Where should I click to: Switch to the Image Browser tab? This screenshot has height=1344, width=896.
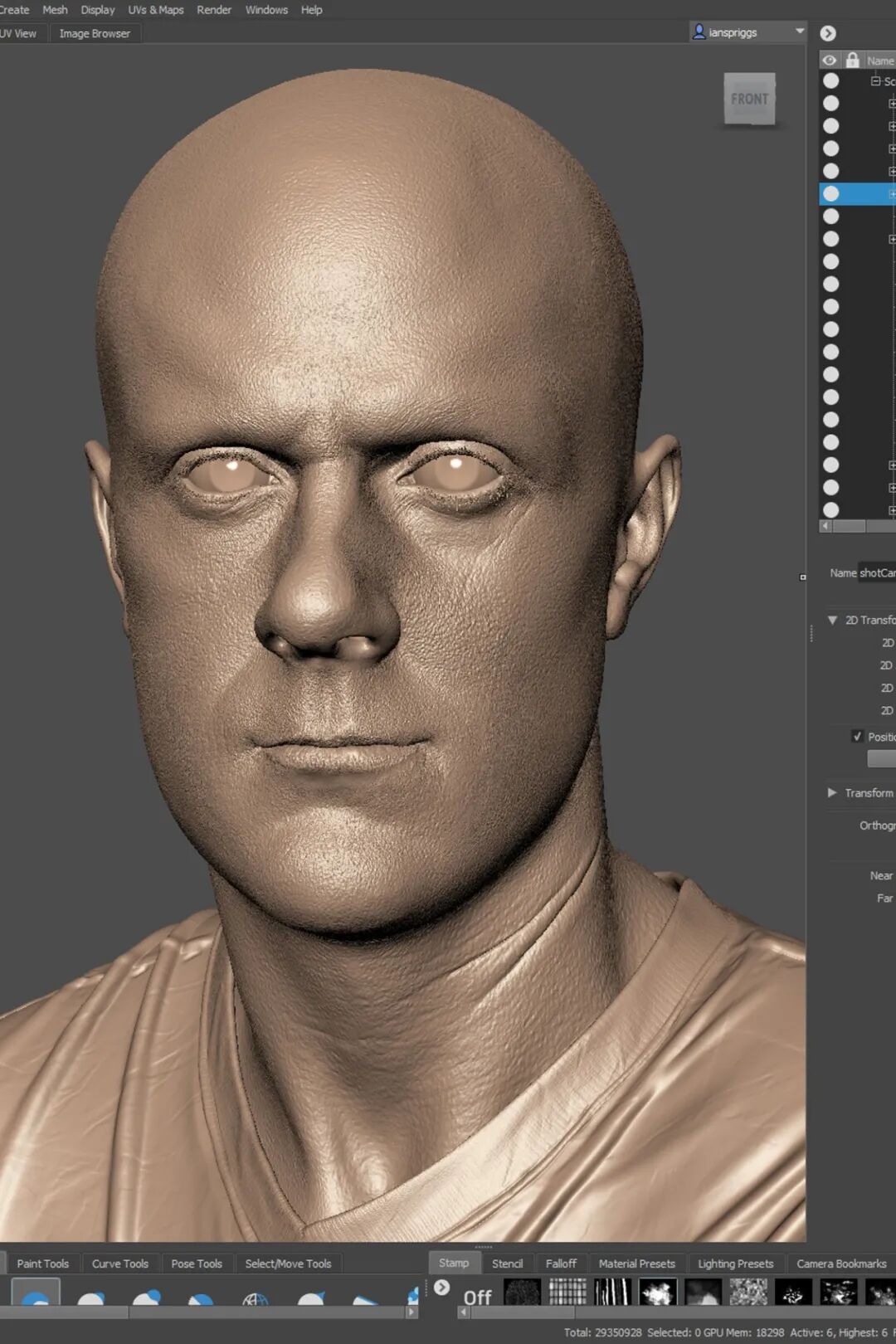pyautogui.click(x=95, y=33)
